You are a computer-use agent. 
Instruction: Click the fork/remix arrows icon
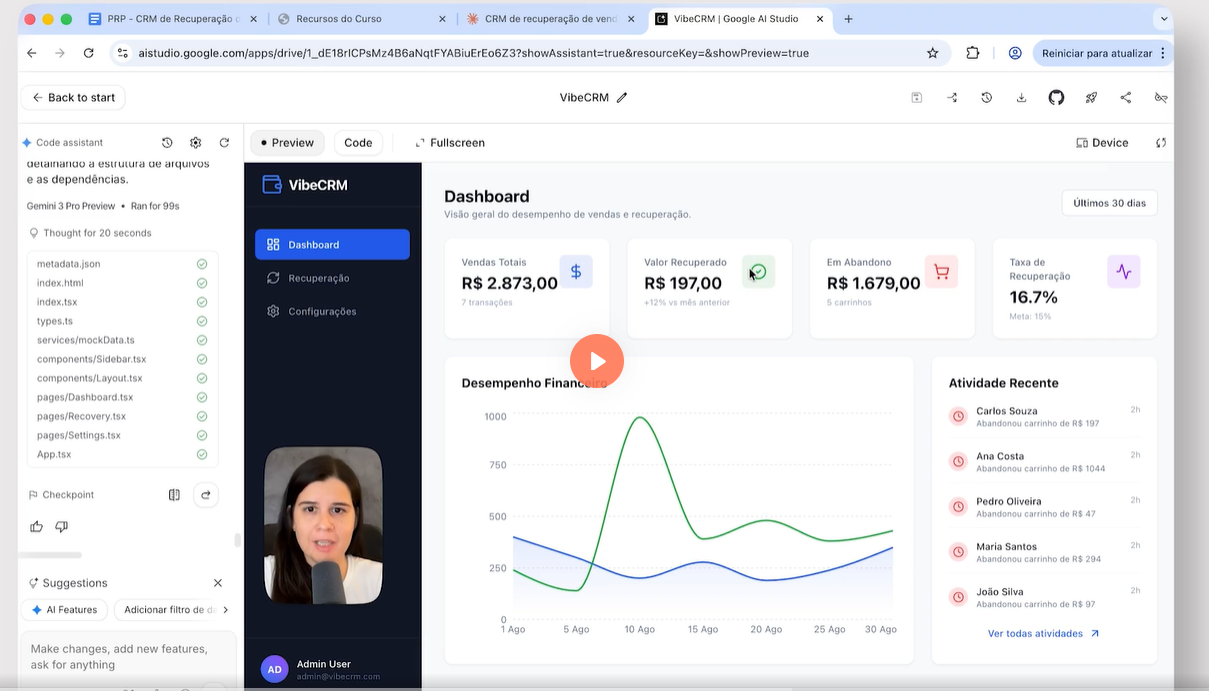click(952, 97)
